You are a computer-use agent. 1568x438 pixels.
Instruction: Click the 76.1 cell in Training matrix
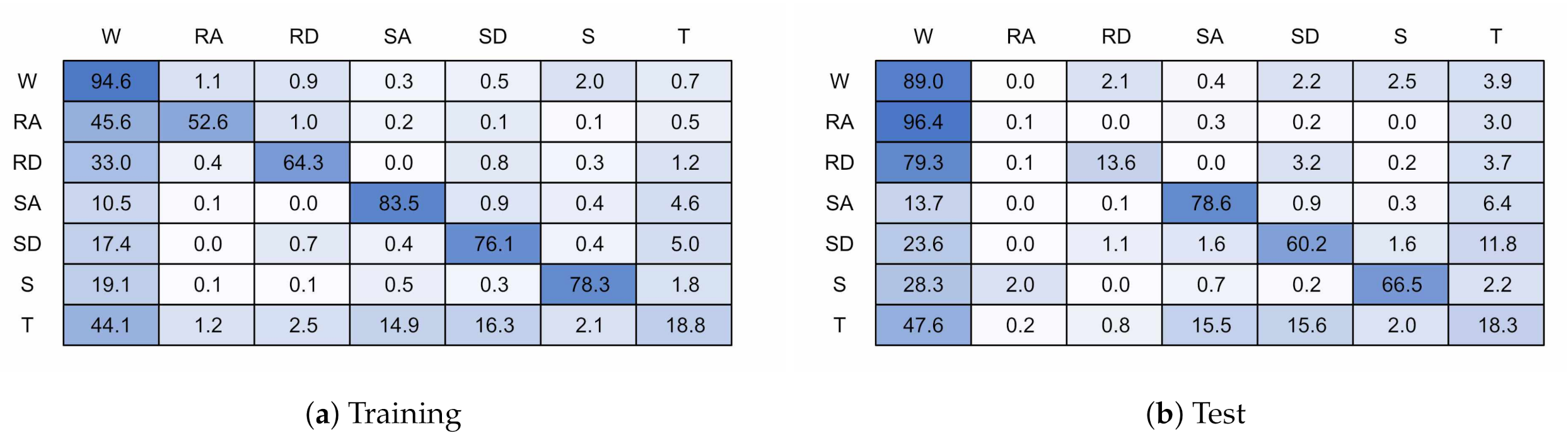coord(494,244)
